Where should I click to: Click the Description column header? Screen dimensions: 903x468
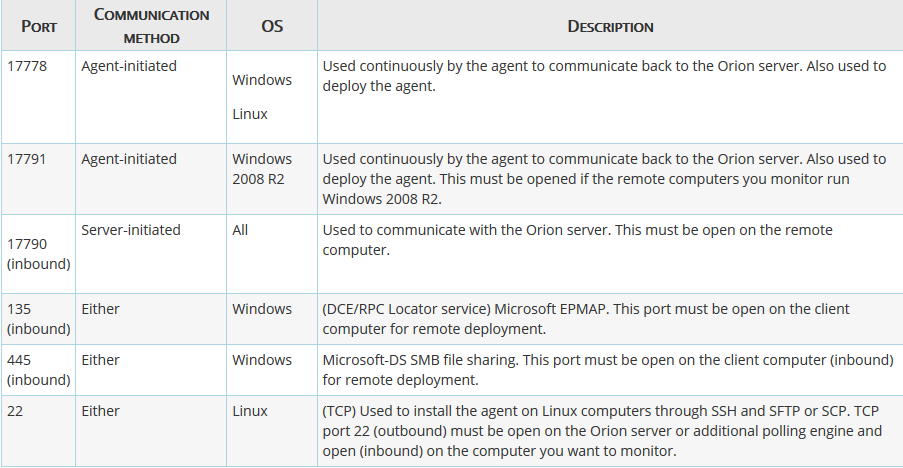point(610,26)
